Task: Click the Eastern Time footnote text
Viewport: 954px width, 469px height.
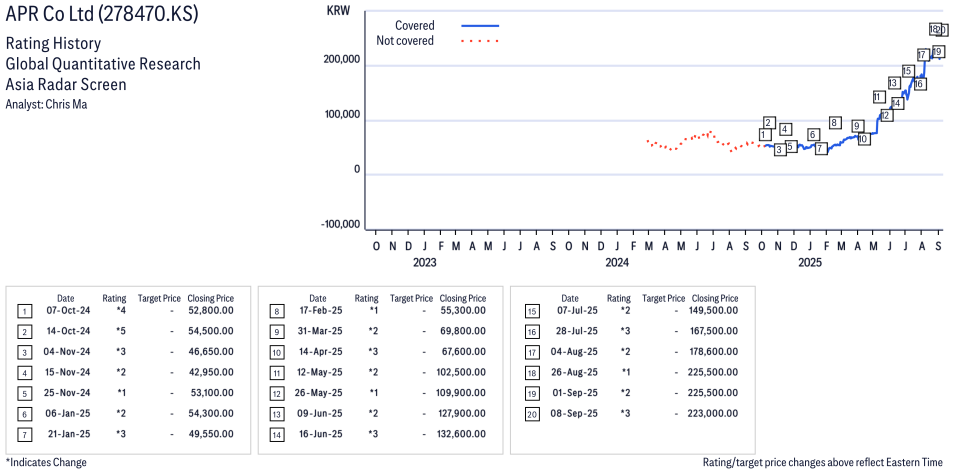Action: coord(825,462)
